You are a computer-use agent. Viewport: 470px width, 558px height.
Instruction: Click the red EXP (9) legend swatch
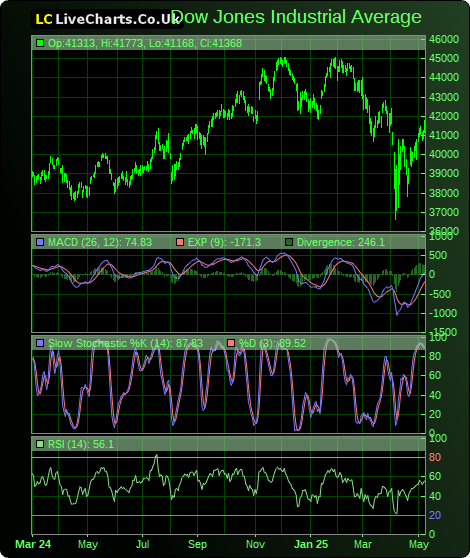click(180, 242)
